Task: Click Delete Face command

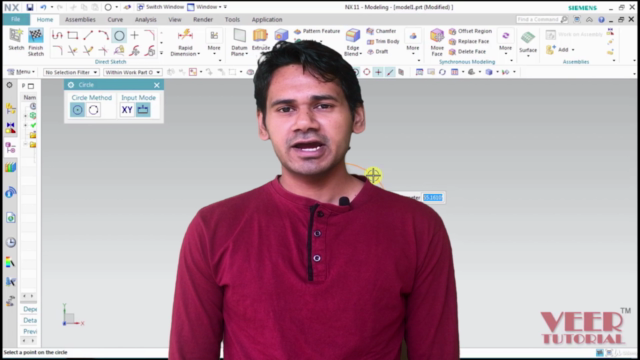Action: click(467, 51)
